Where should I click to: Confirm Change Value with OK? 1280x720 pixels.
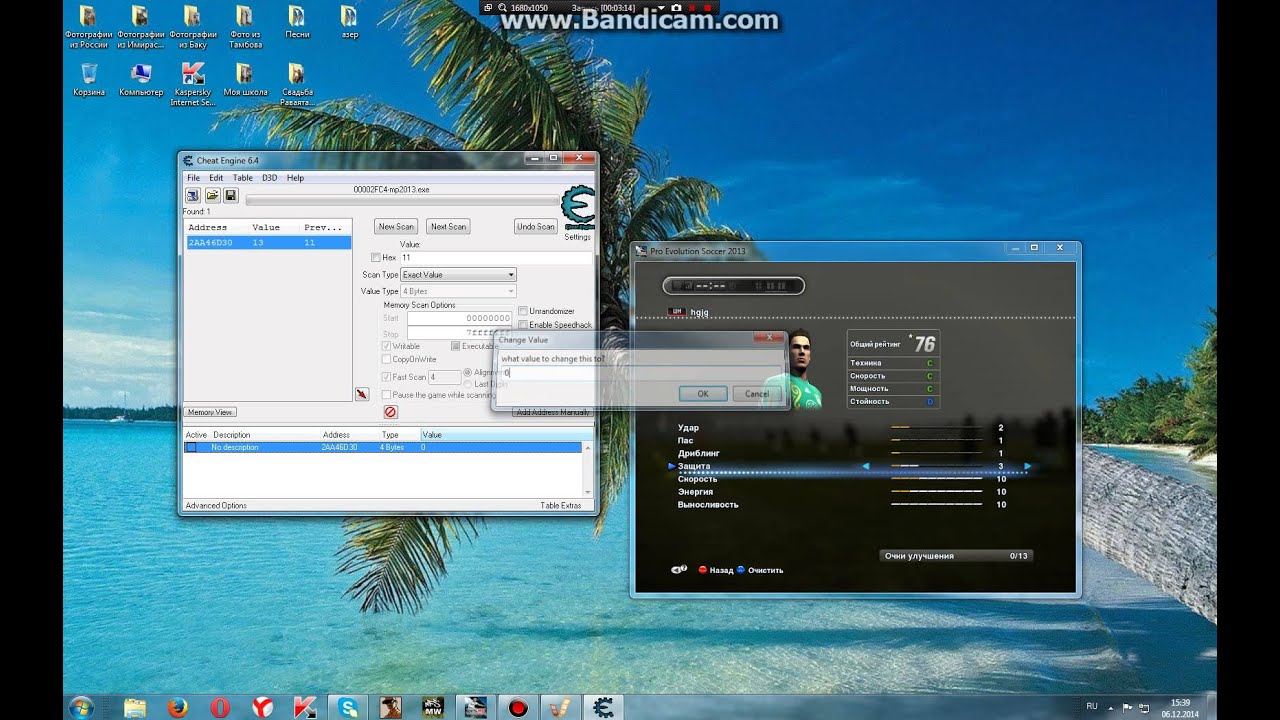(x=703, y=394)
